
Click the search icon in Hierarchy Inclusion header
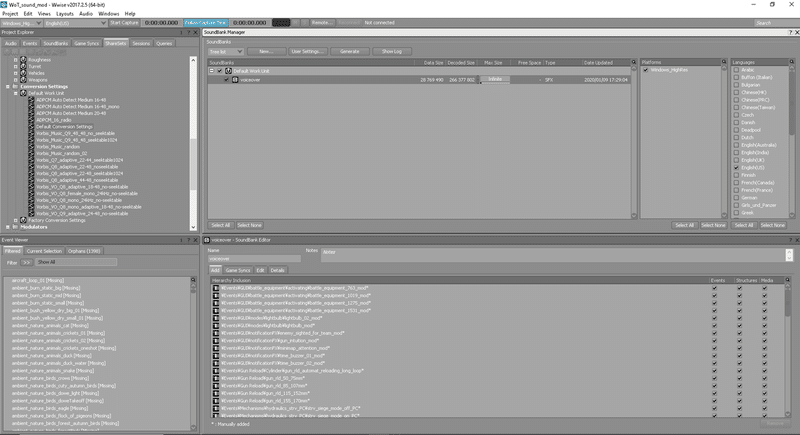click(788, 280)
